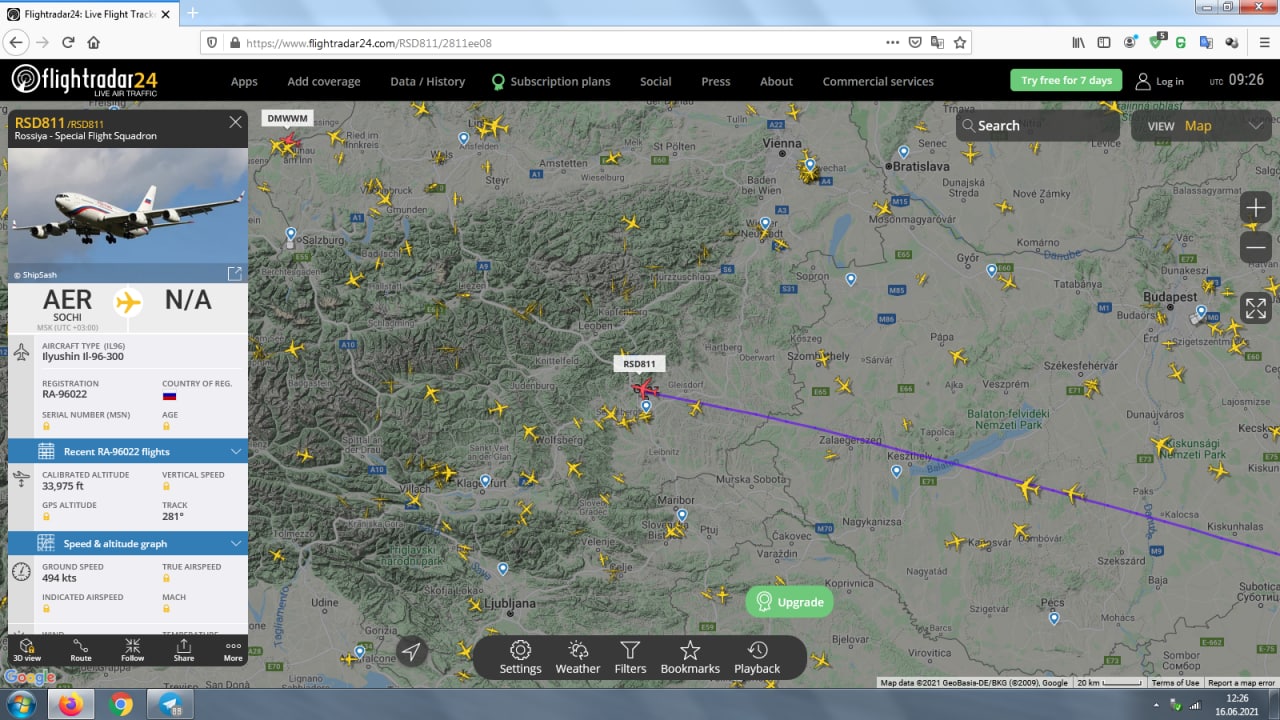The height and width of the screenshot is (720, 1280).
Task: Open map Filters
Action: (630, 658)
